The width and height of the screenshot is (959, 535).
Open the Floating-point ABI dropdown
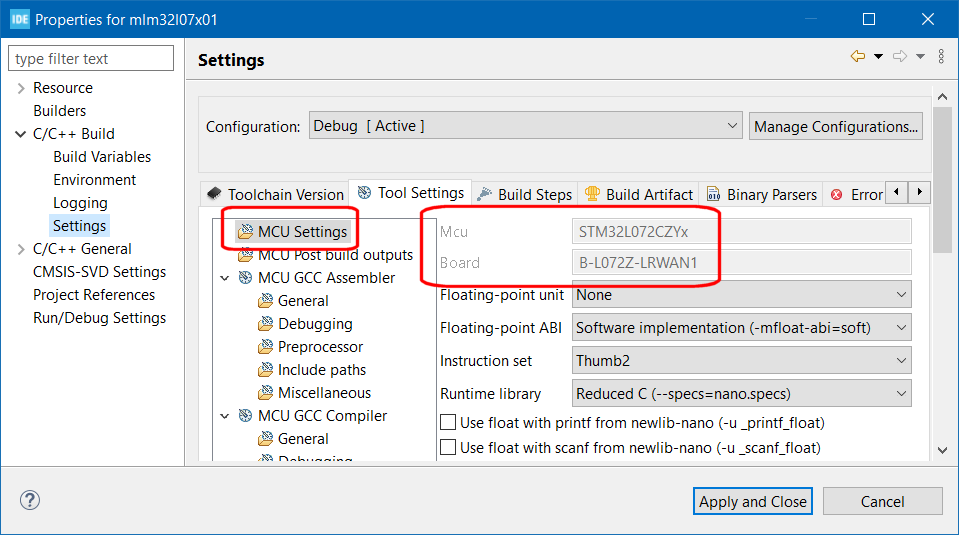click(741, 327)
